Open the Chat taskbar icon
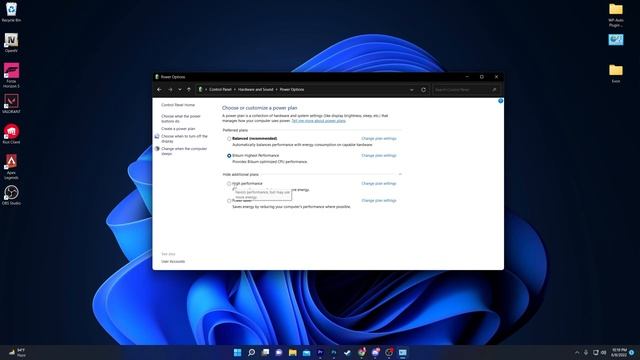The width and height of the screenshot is (640, 360). (279, 352)
